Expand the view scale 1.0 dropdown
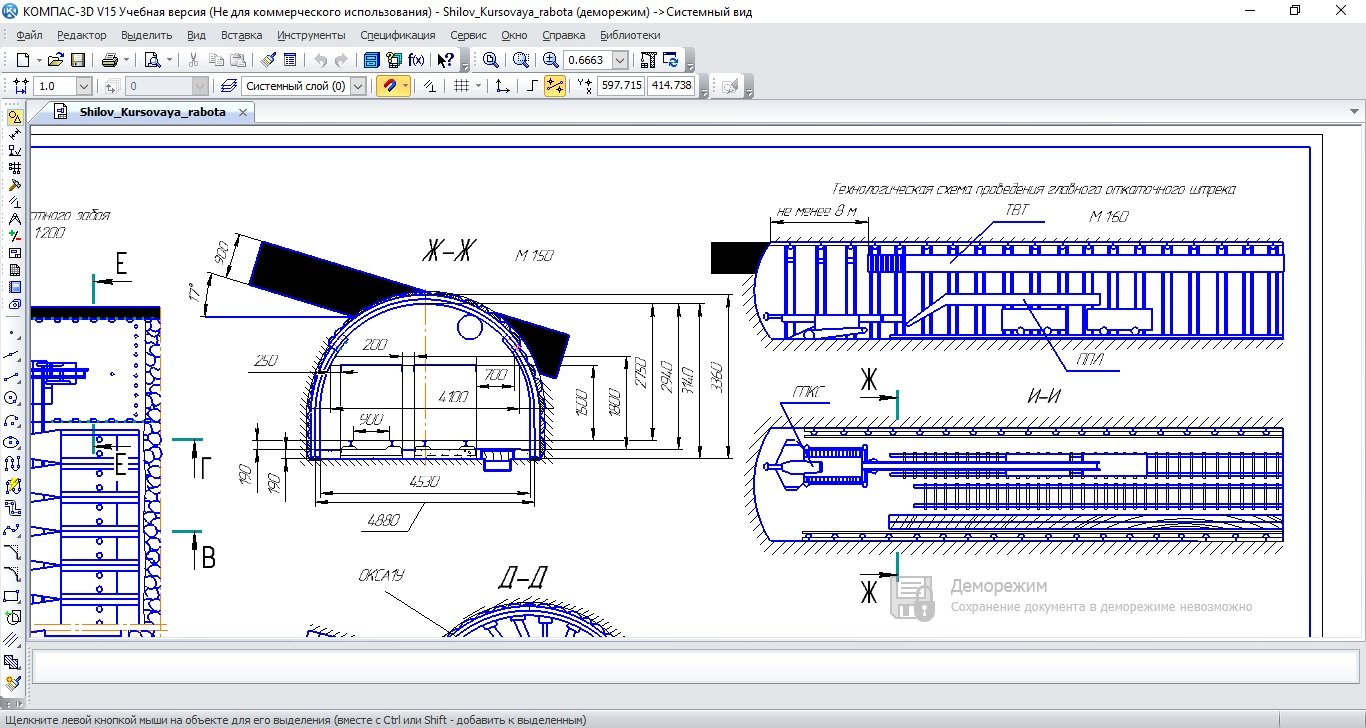The height and width of the screenshot is (728, 1366). [83, 86]
